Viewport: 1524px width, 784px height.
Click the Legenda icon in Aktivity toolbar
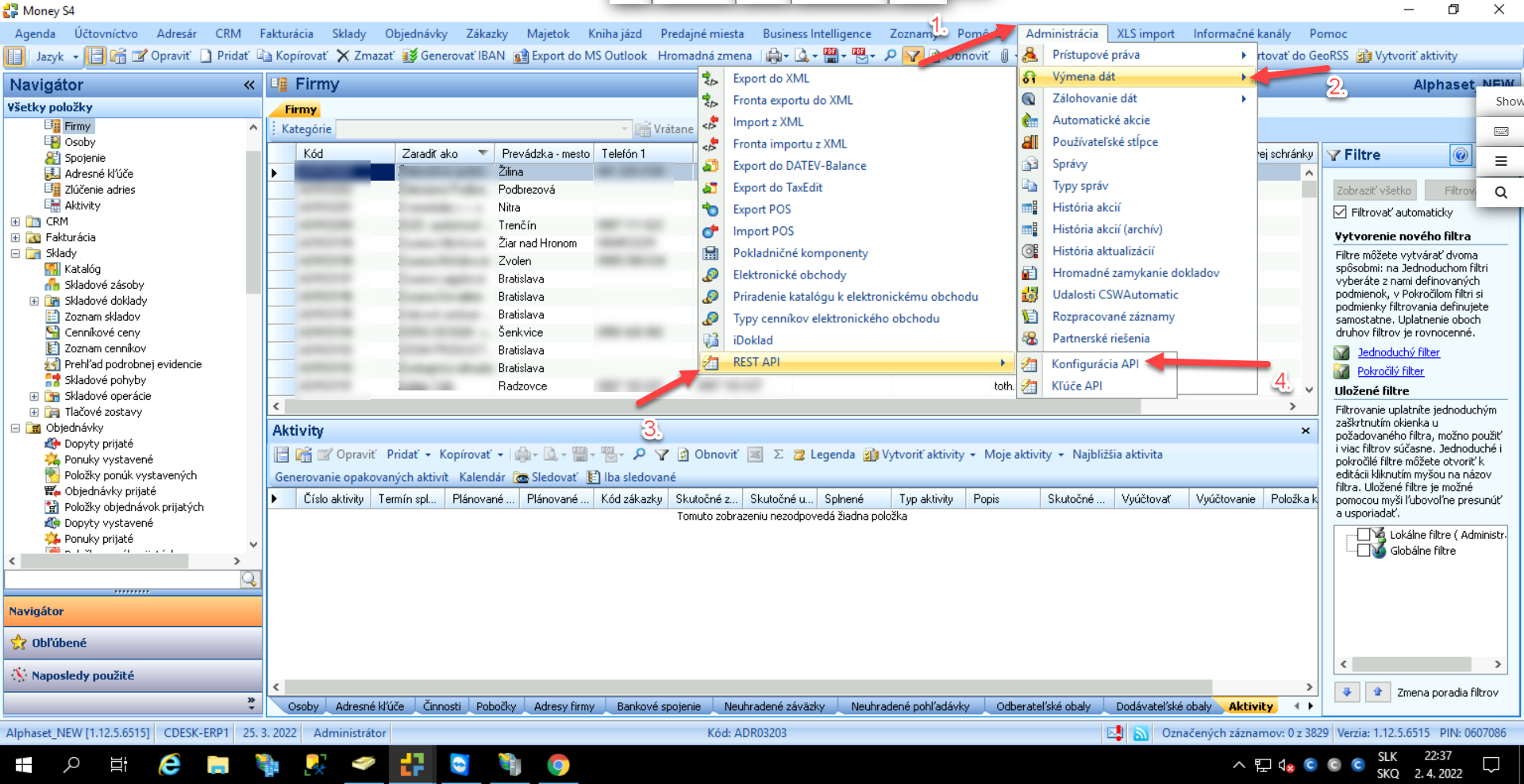click(799, 455)
